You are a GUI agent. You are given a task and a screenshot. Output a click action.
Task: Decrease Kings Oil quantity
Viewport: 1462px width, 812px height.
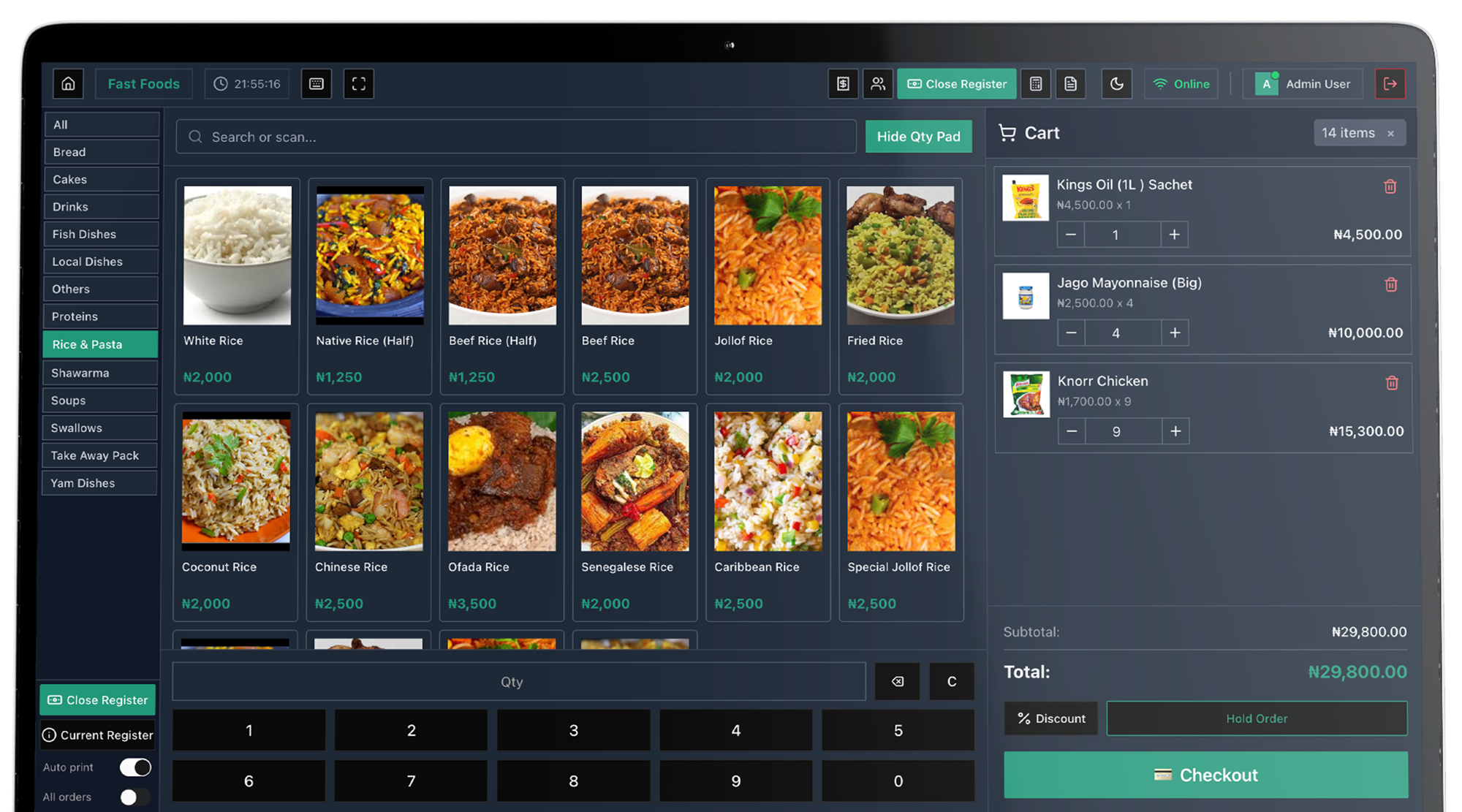click(1070, 235)
